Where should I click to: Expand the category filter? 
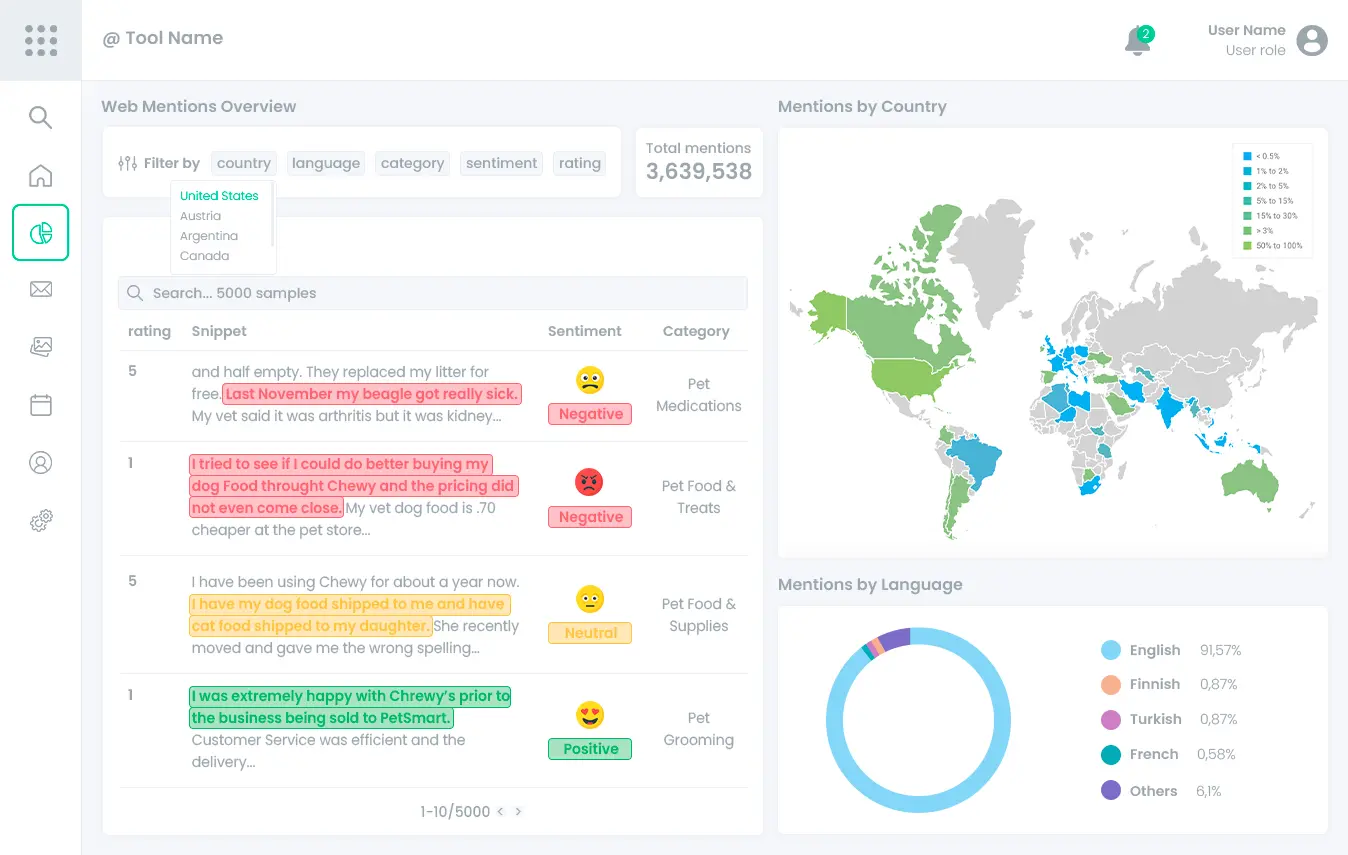(x=412, y=163)
